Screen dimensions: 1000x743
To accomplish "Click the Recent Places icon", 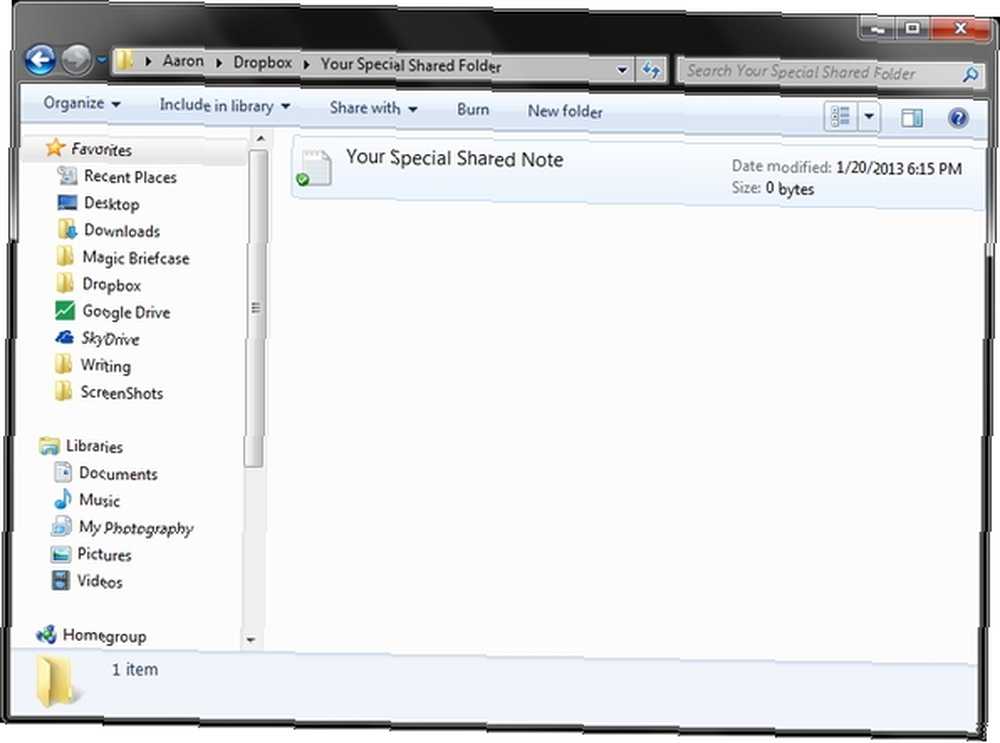I will click(x=67, y=175).
